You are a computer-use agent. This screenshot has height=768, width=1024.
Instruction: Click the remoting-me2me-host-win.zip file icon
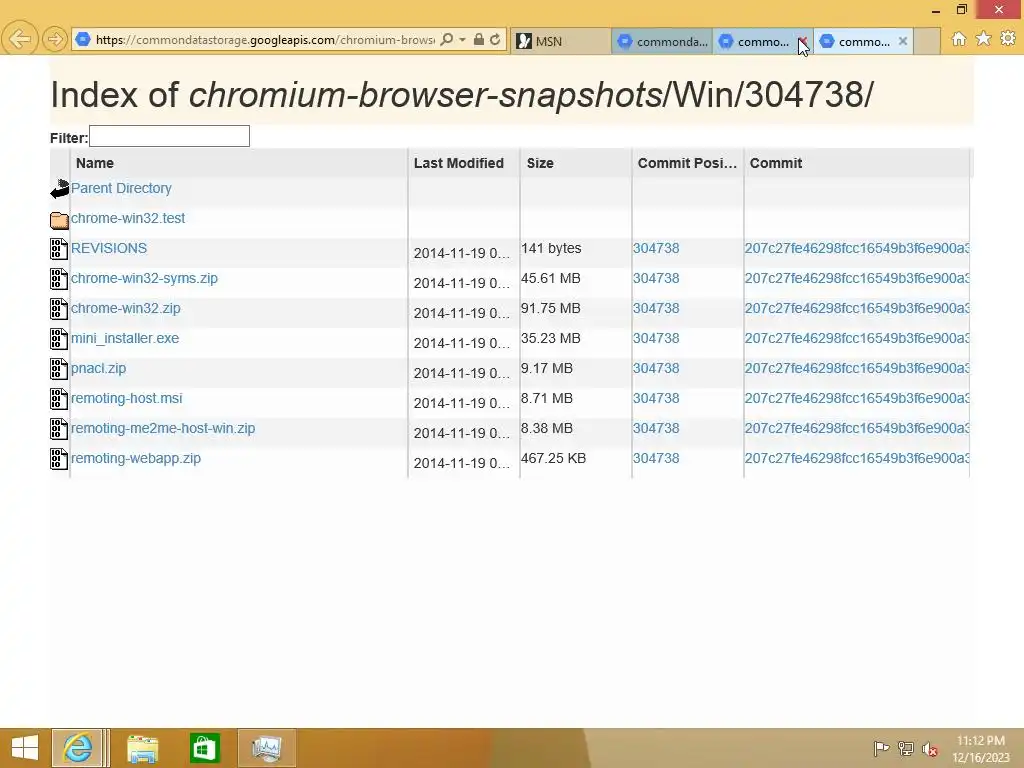click(59, 429)
